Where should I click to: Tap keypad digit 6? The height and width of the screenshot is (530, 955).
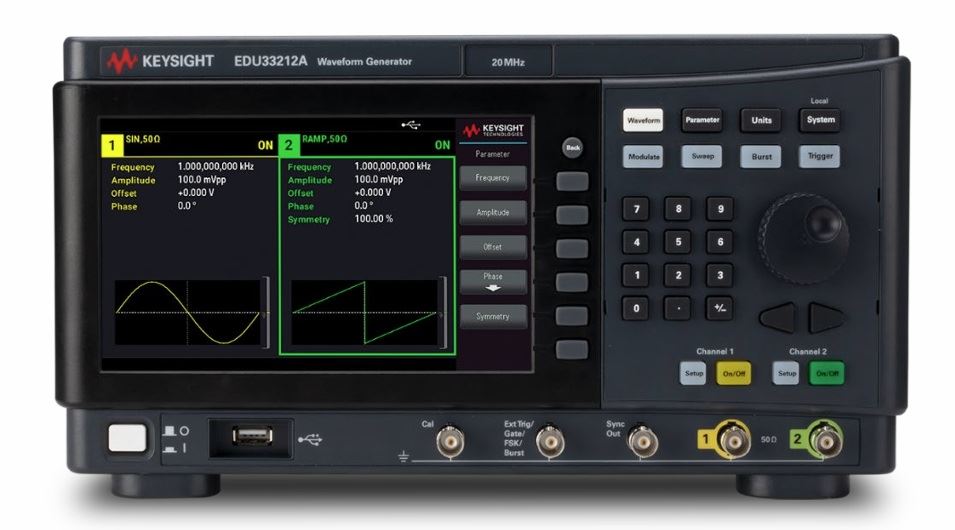720,242
